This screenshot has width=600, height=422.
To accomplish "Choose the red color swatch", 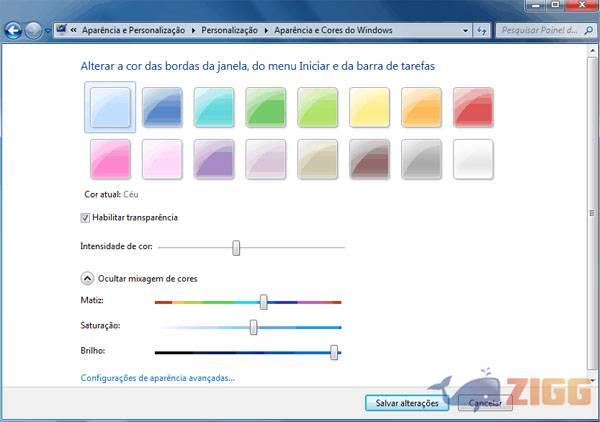I will [473, 107].
